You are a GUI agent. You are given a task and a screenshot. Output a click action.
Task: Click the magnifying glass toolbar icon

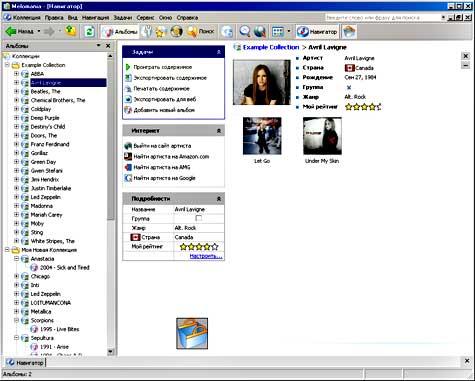[x=245, y=32]
